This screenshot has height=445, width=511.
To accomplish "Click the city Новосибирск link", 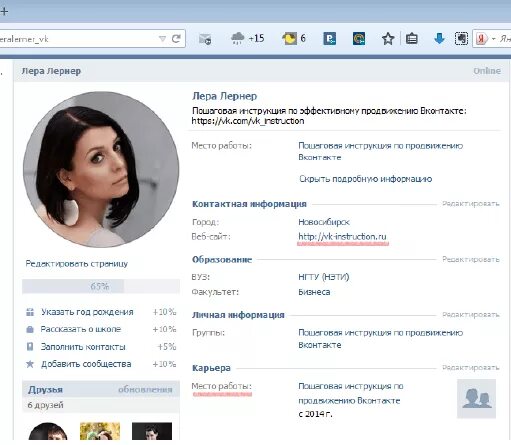I will click(x=324, y=222).
